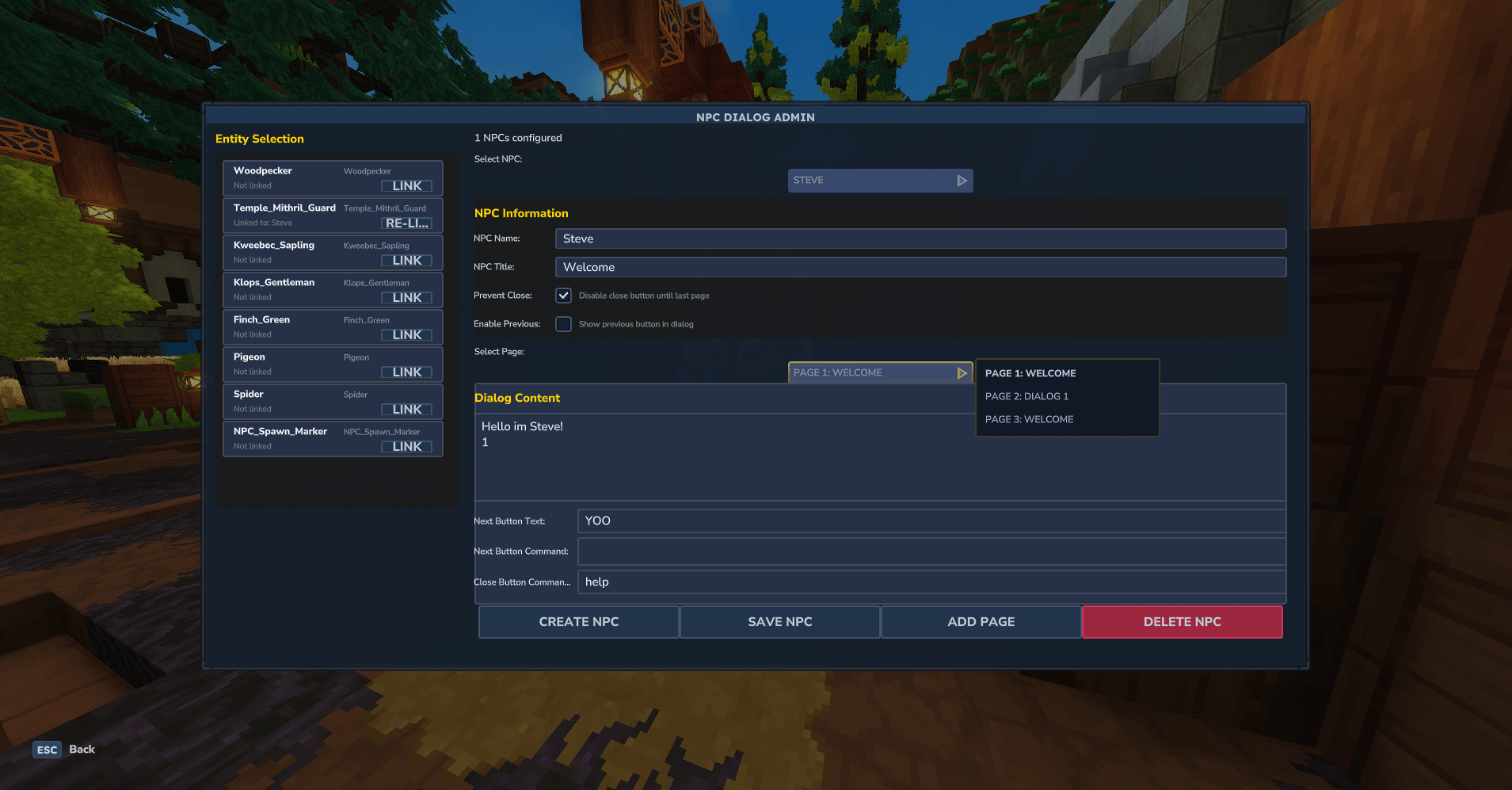The width and height of the screenshot is (1512, 790).
Task: Click the LINK button for Woodpecker
Action: (406, 186)
